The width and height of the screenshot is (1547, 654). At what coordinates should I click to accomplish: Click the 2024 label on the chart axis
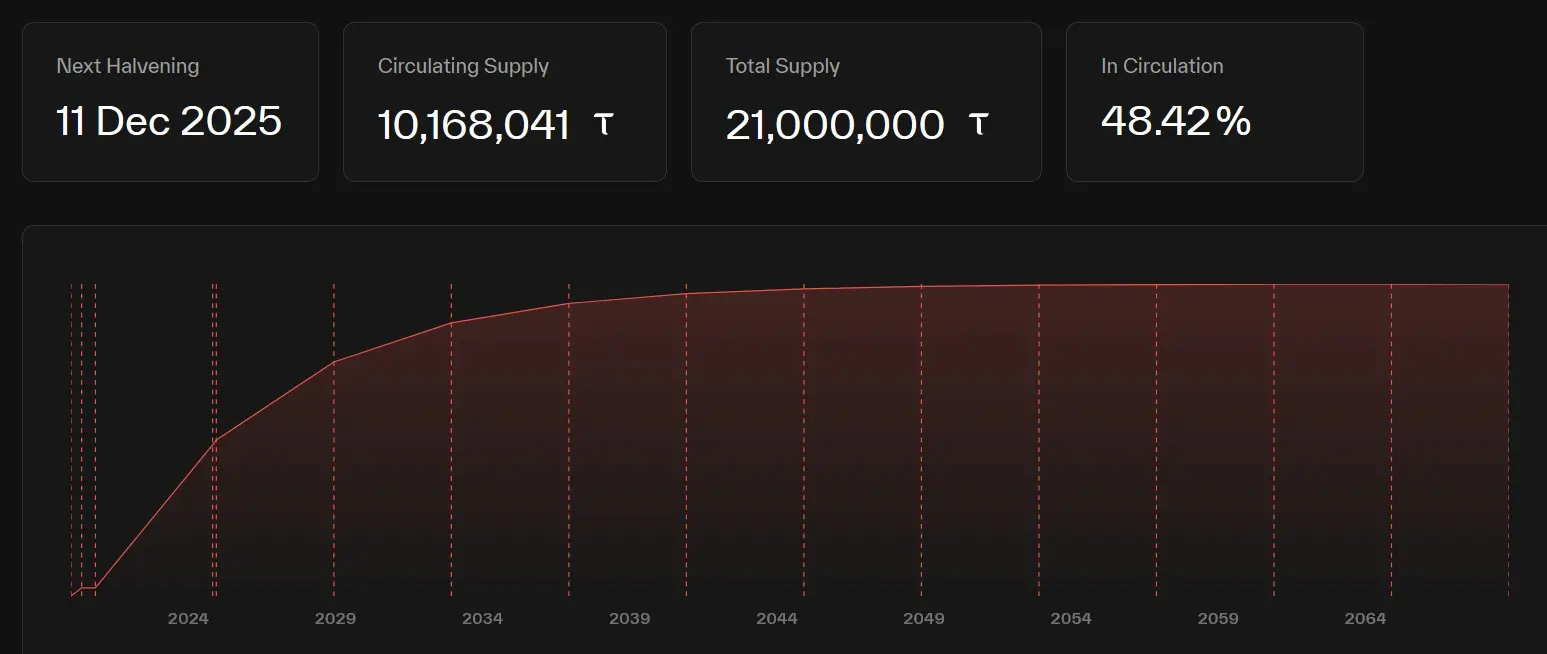point(188,619)
